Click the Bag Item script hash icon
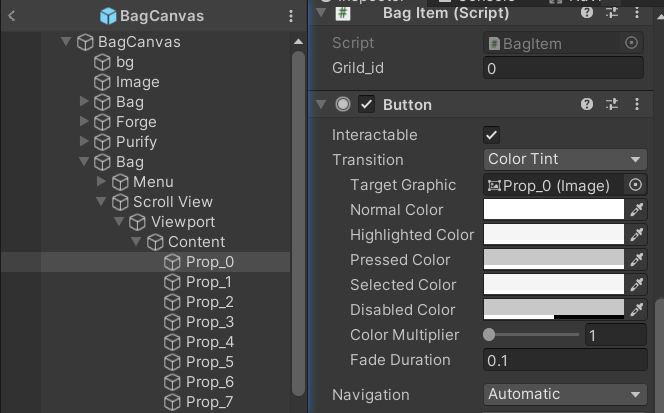Screen dimensions: 664x413 pos(343,13)
